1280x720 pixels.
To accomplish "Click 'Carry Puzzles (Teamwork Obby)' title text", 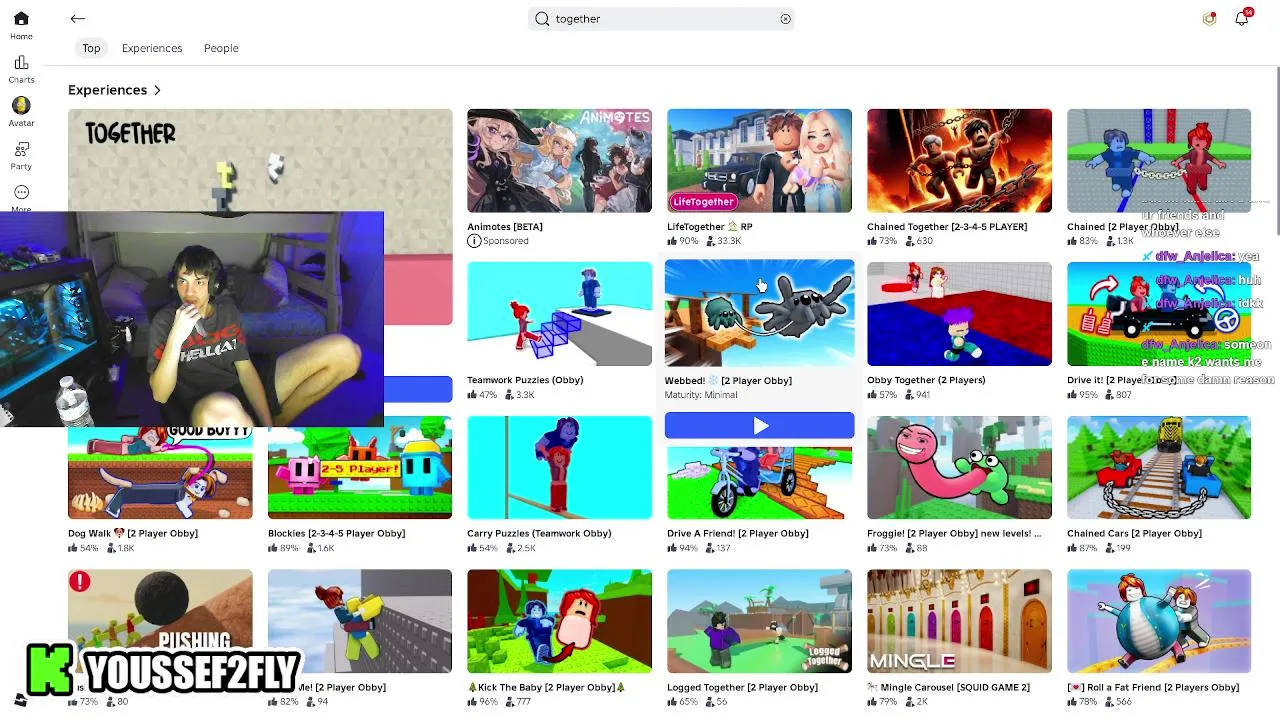I will 539,533.
